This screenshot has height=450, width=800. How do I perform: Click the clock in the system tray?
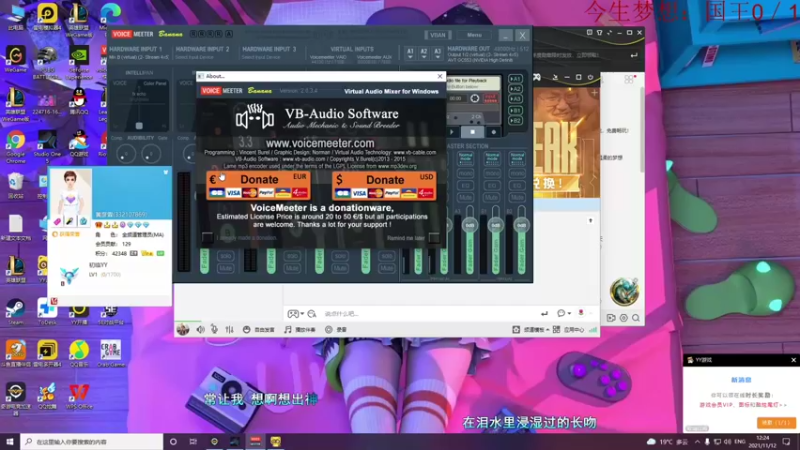(x=763, y=442)
